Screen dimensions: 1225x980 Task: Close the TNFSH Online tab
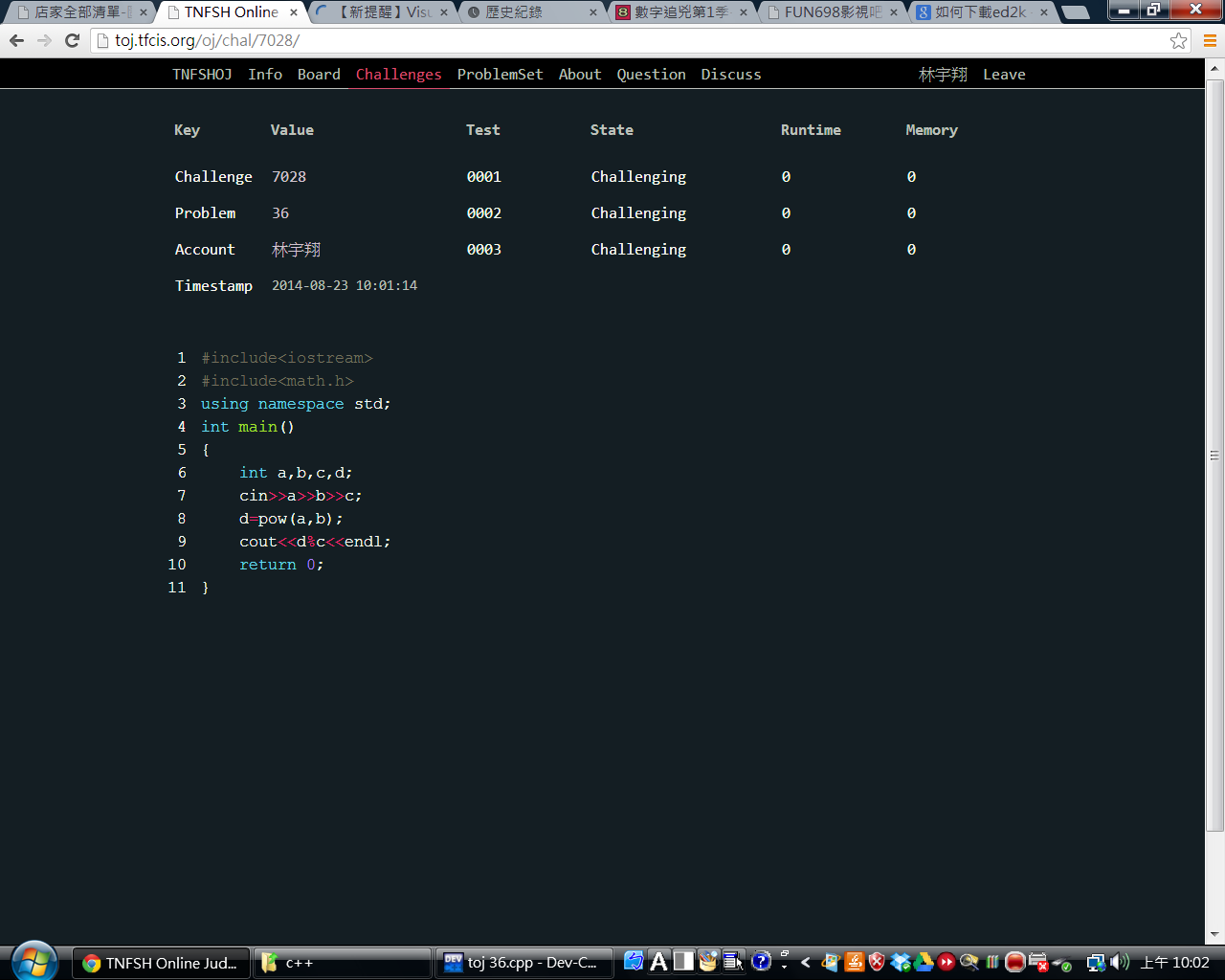click(x=294, y=12)
